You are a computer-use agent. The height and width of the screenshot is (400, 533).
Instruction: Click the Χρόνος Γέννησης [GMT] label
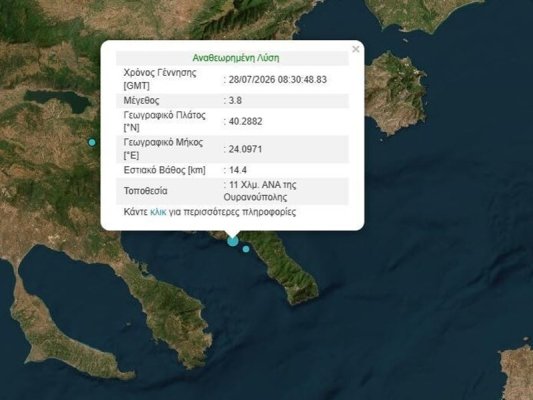click(160, 79)
